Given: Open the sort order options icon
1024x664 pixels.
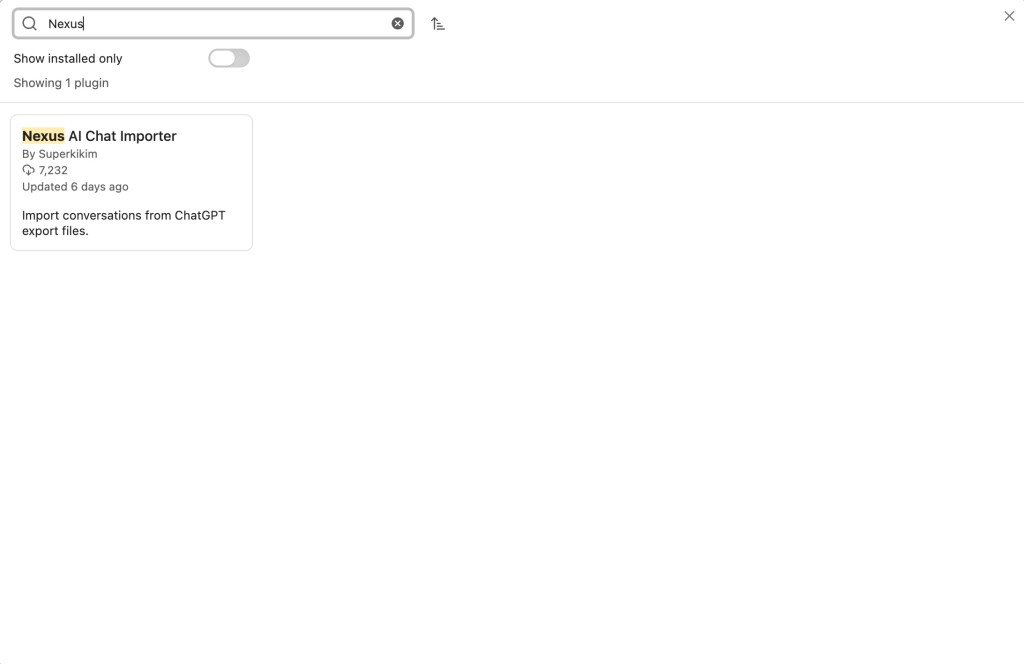Looking at the screenshot, I should 438,24.
